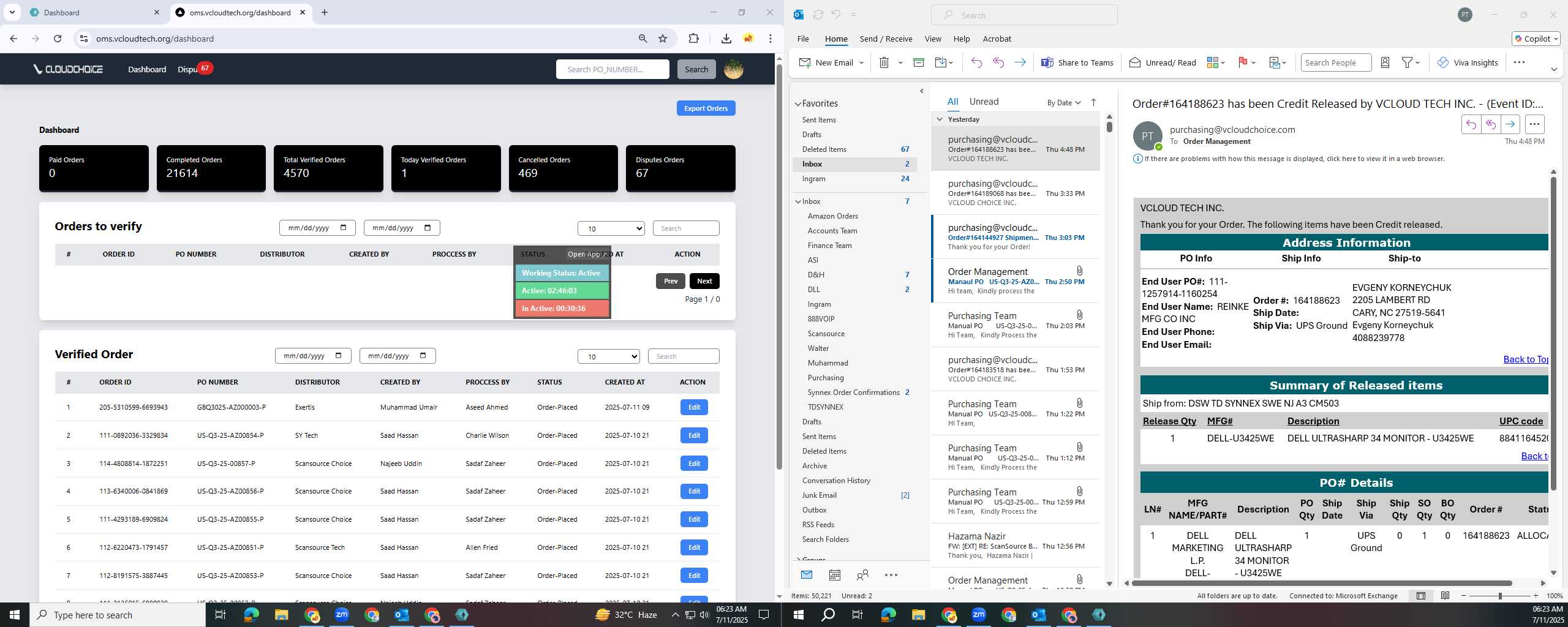Open the rows-per-page dropdown in Verified Order
The image size is (1568, 627).
(608, 356)
